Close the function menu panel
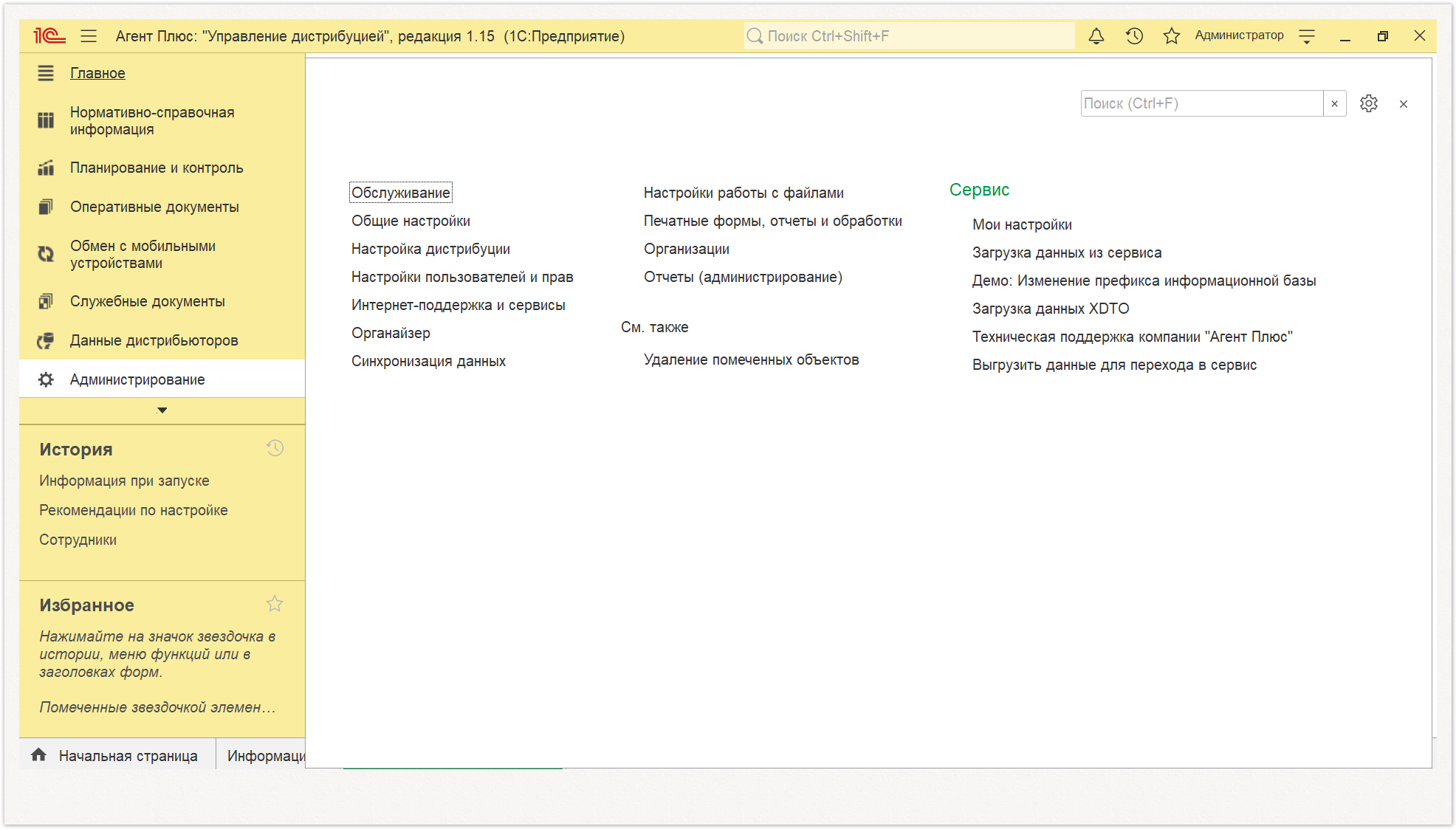Viewport: 1456px width, 829px height. [1404, 104]
